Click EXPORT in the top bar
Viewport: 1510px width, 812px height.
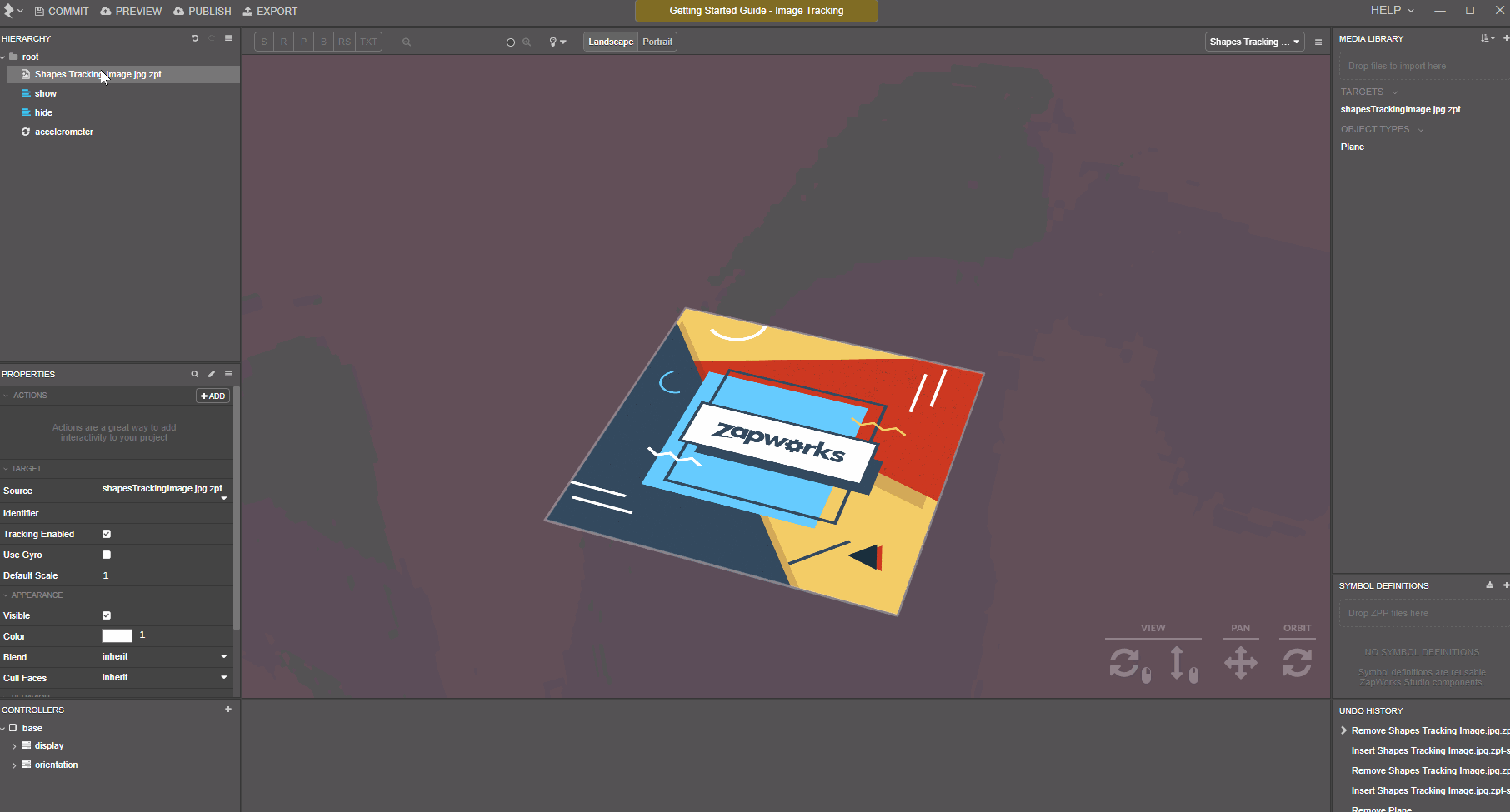270,11
